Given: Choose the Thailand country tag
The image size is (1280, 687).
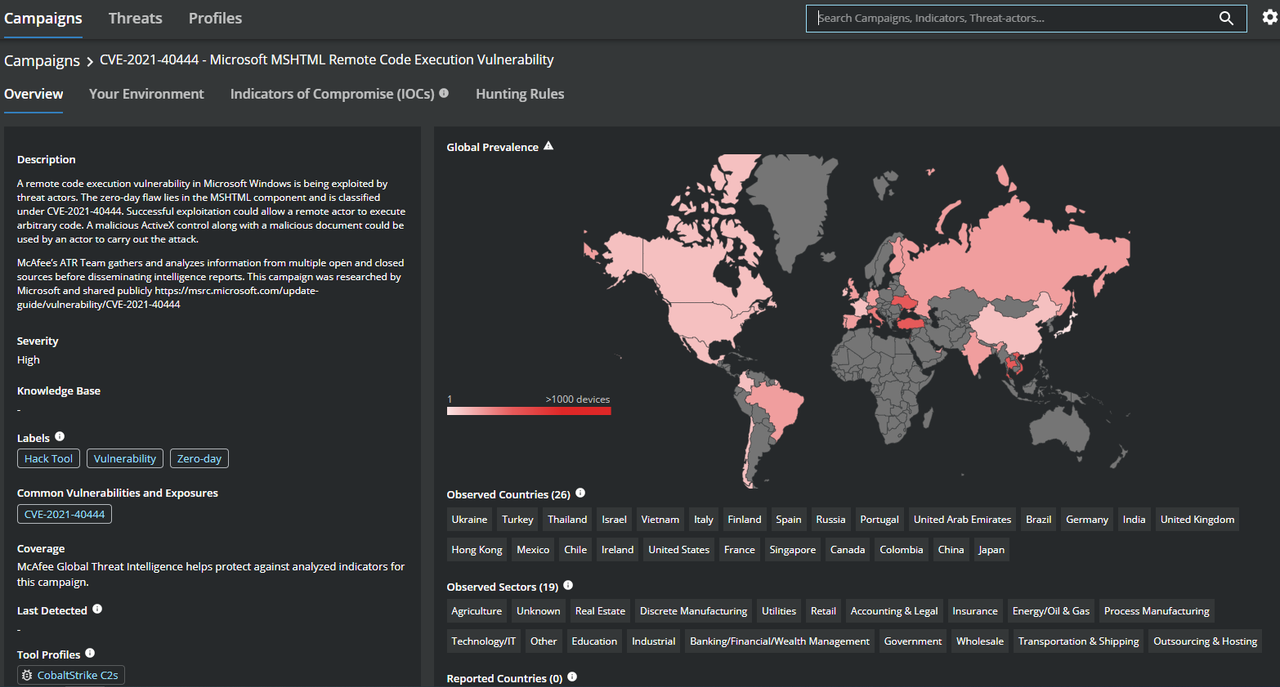Looking at the screenshot, I should 567,520.
